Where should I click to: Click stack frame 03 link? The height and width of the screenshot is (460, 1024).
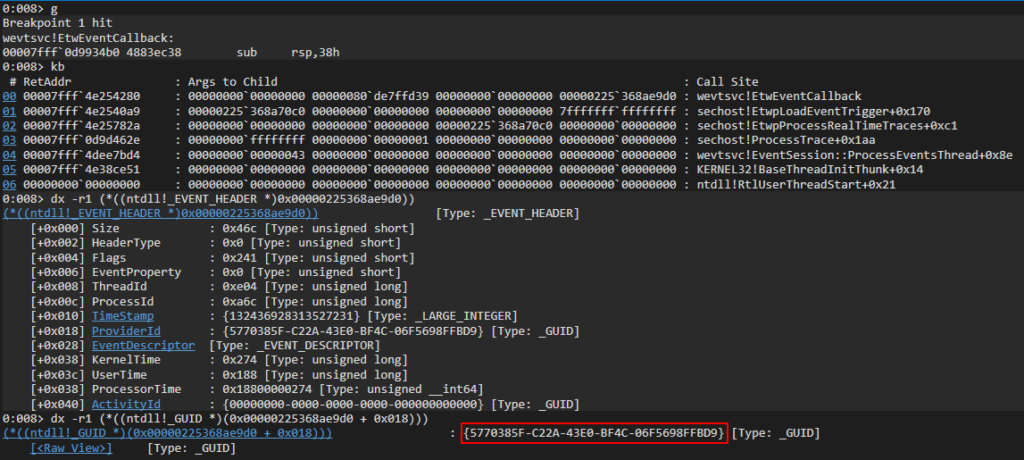coord(8,140)
